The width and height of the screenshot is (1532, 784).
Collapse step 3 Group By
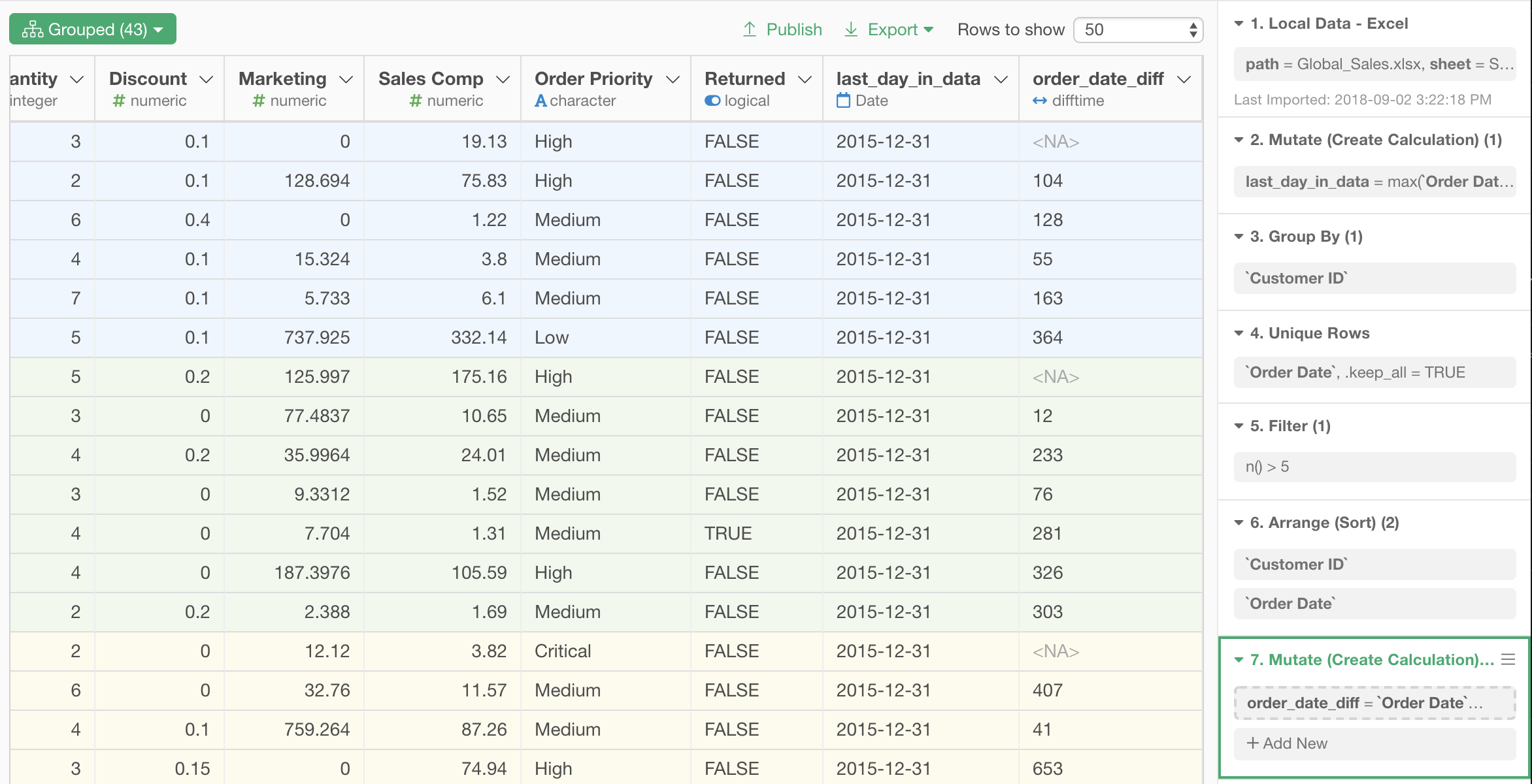[x=1239, y=237]
